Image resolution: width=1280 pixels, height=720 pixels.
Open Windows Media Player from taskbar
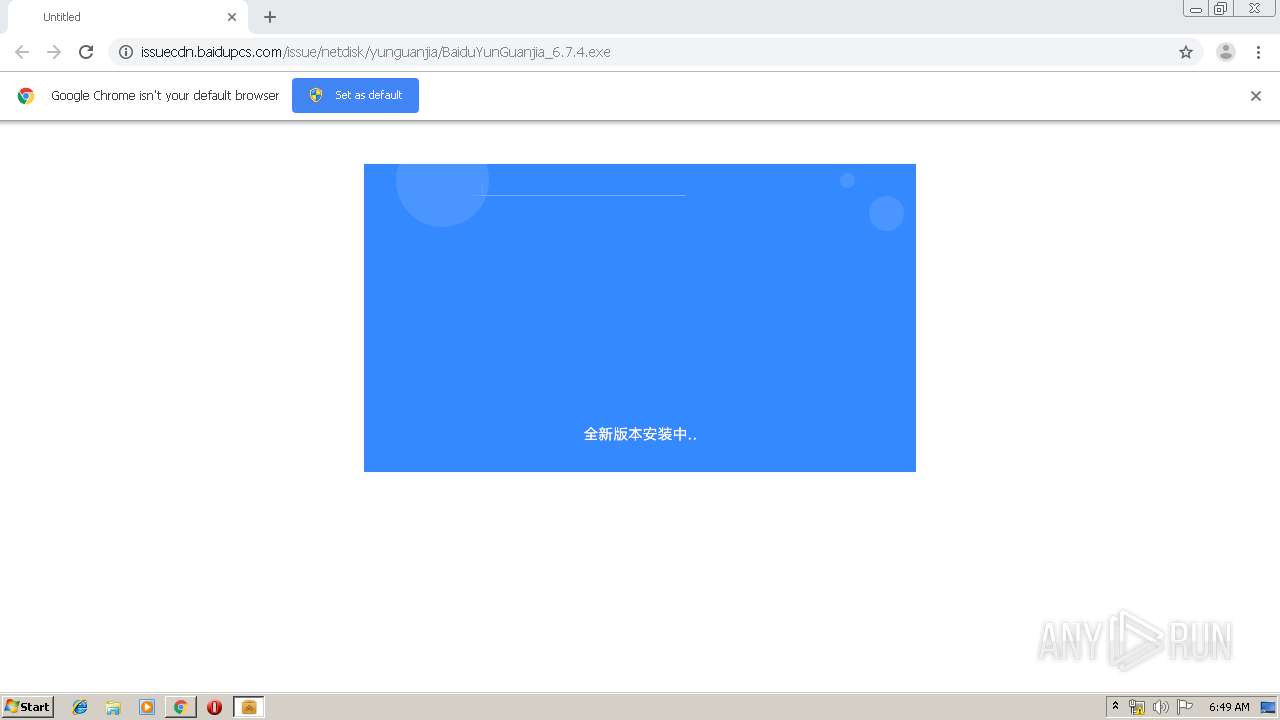pyautogui.click(x=147, y=707)
